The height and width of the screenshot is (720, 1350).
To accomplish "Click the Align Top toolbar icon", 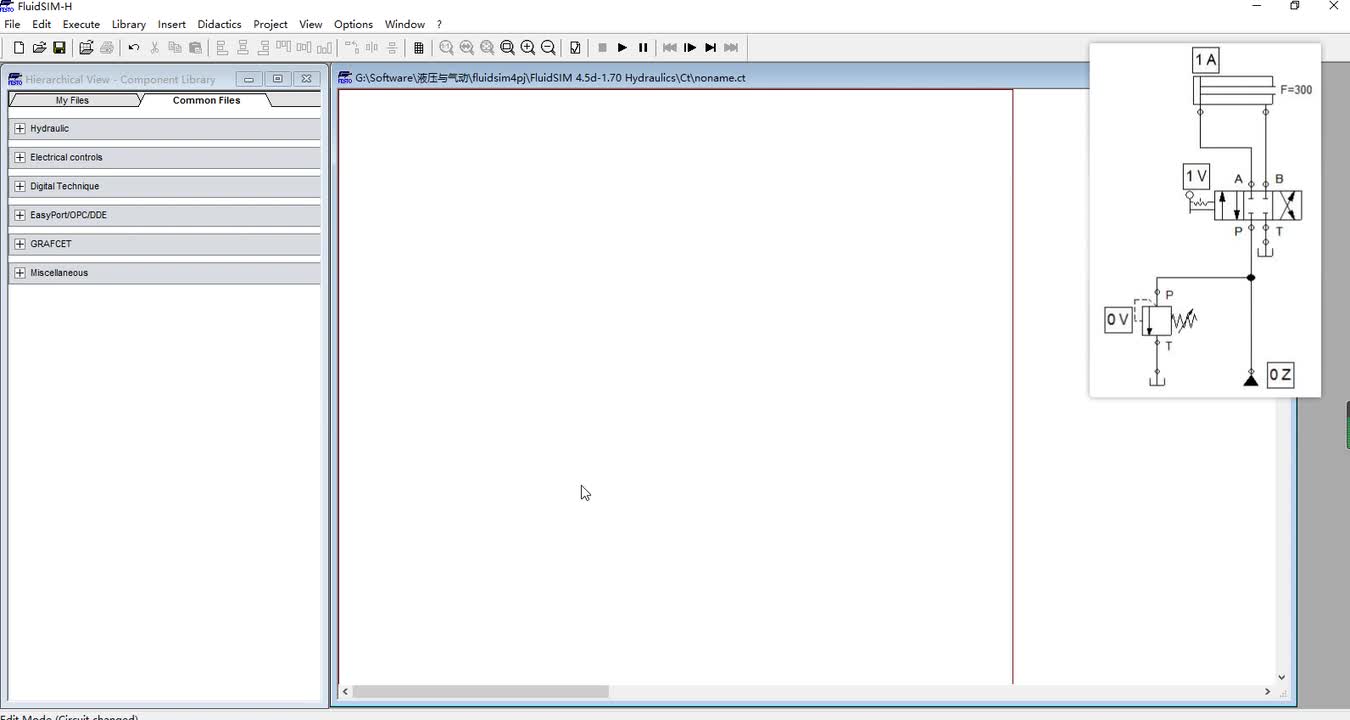I will pos(283,48).
